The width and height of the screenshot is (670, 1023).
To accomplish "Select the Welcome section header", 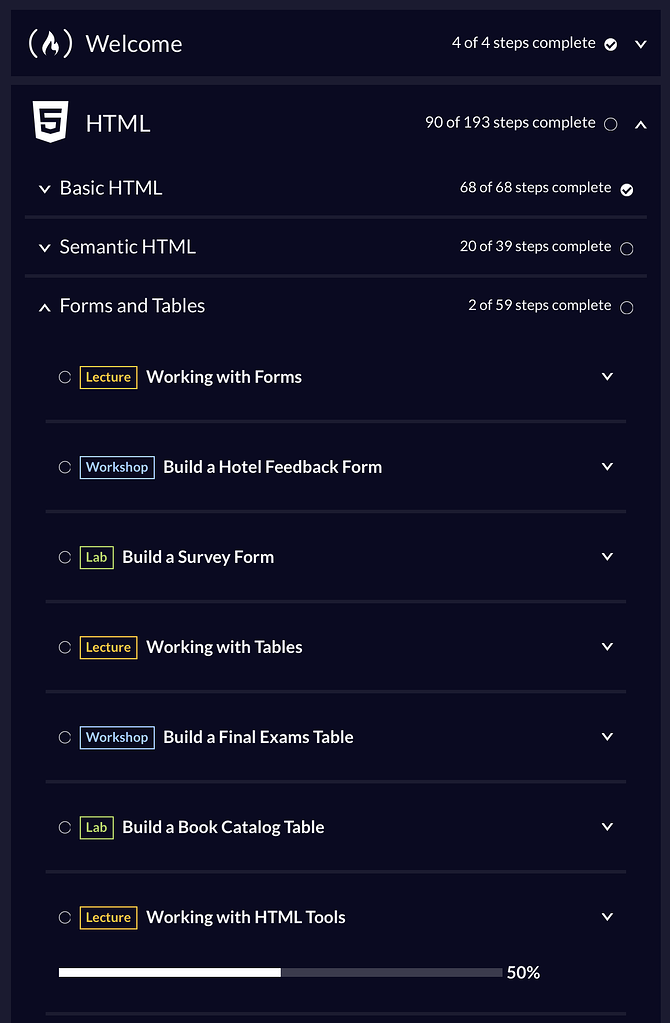I will click(x=134, y=44).
